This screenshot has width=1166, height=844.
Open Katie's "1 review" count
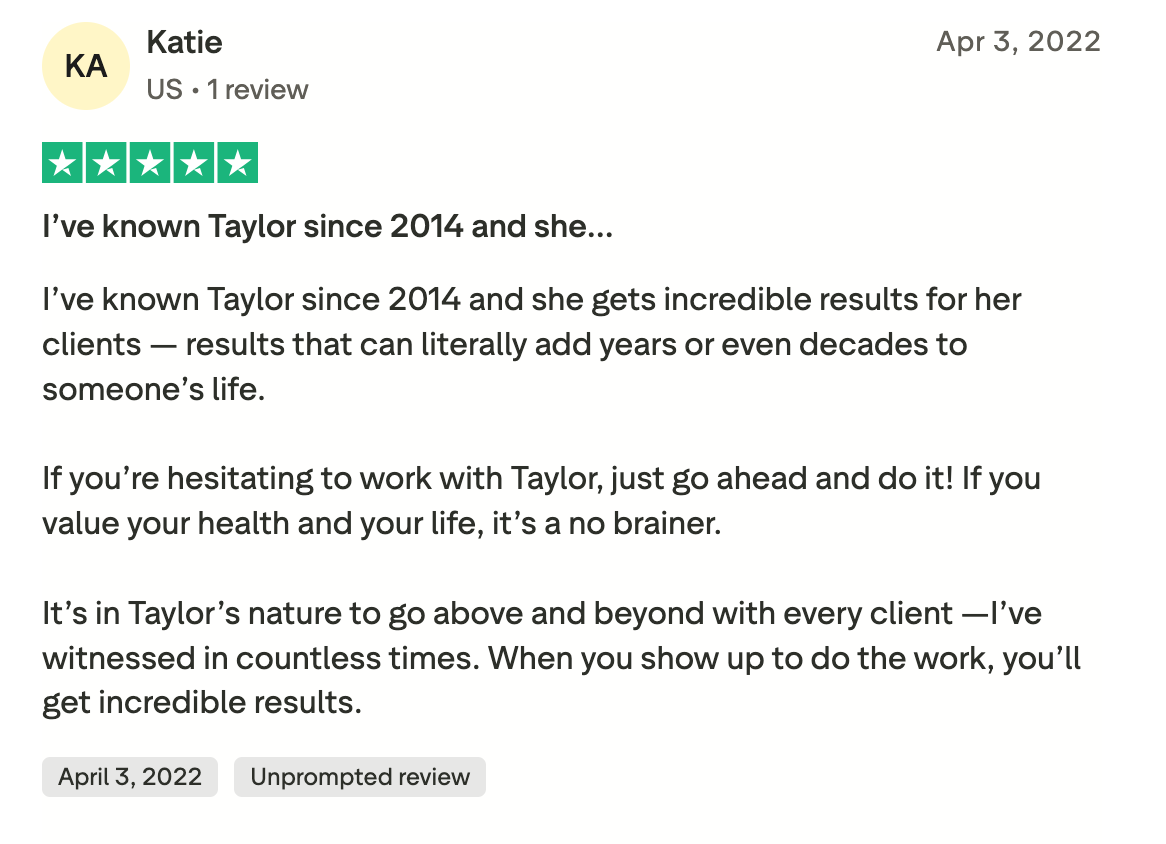coord(257,90)
